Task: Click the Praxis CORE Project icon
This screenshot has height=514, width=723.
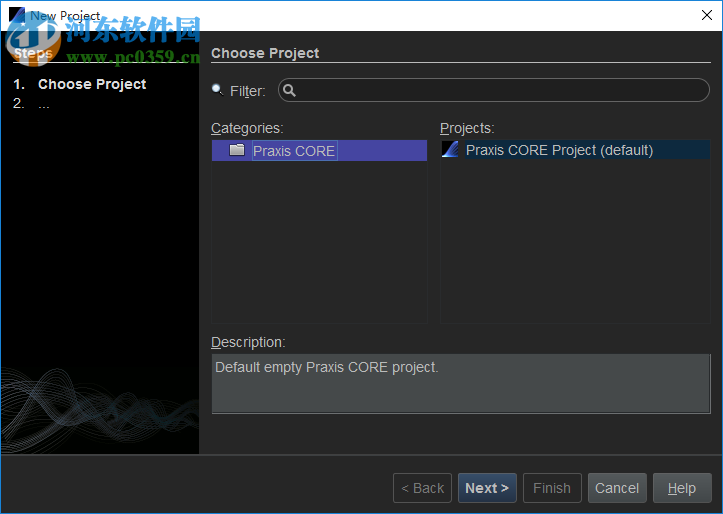Action: [450, 149]
